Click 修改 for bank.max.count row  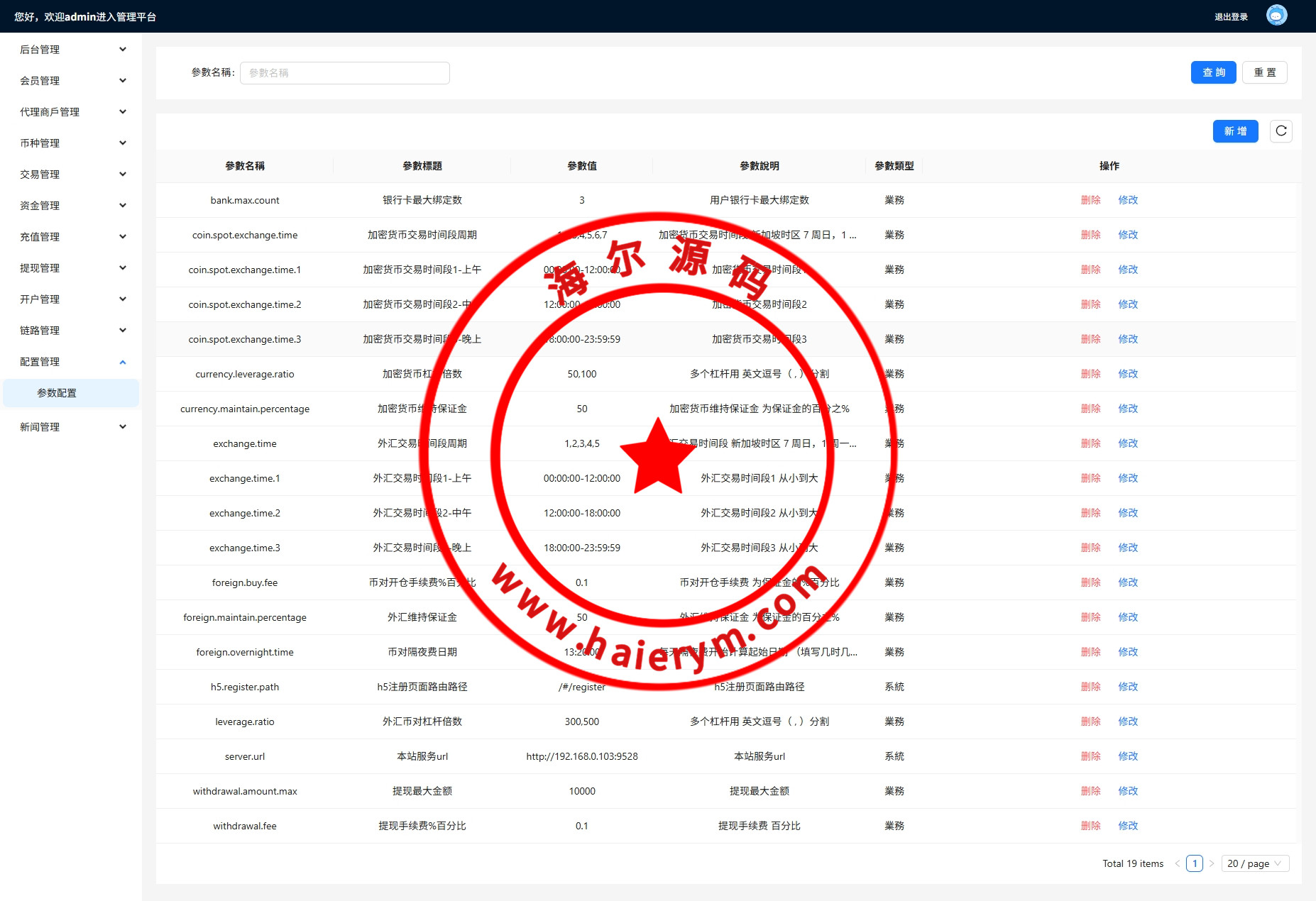pyautogui.click(x=1127, y=200)
